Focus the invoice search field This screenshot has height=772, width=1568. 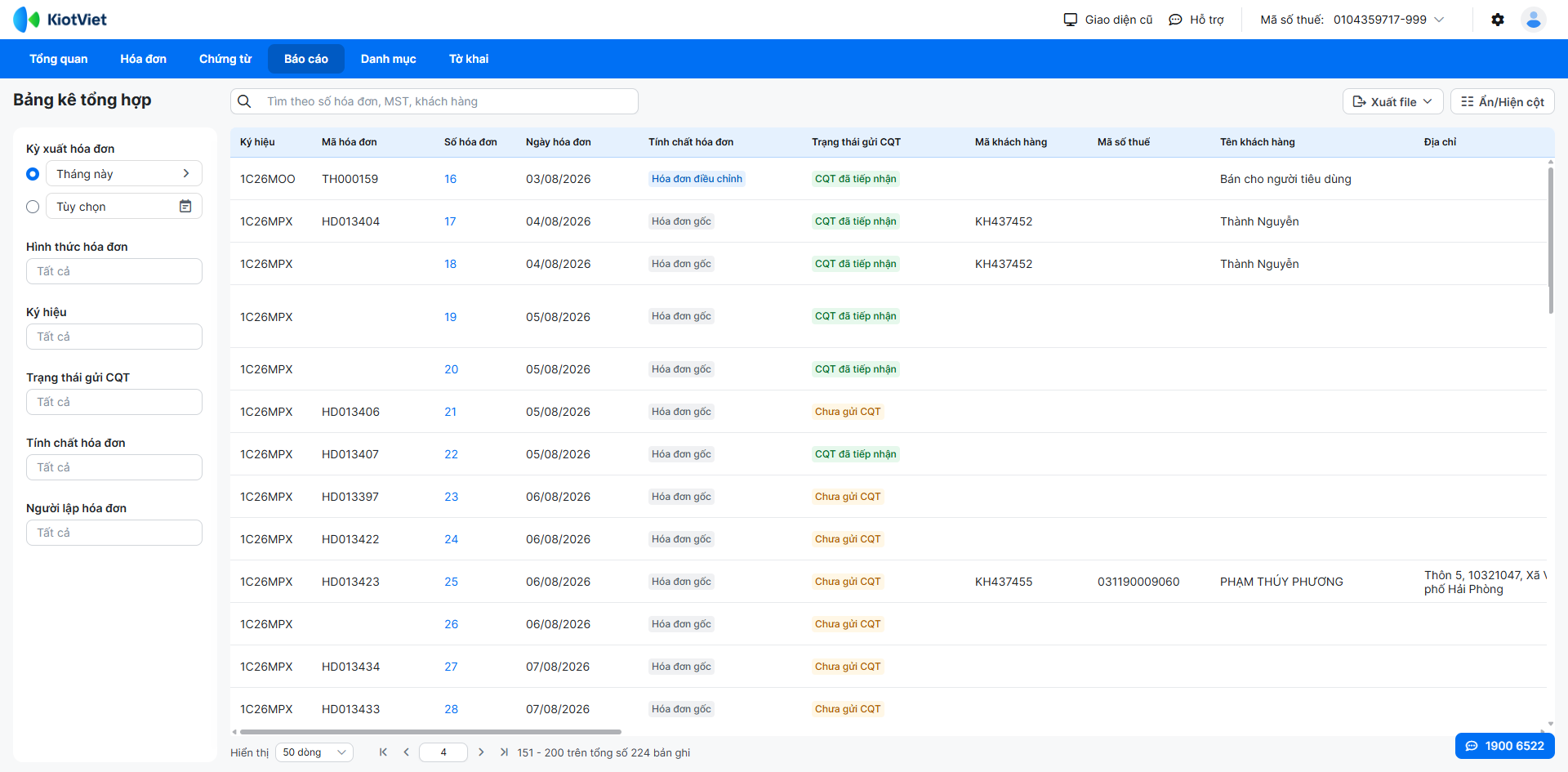[434, 101]
